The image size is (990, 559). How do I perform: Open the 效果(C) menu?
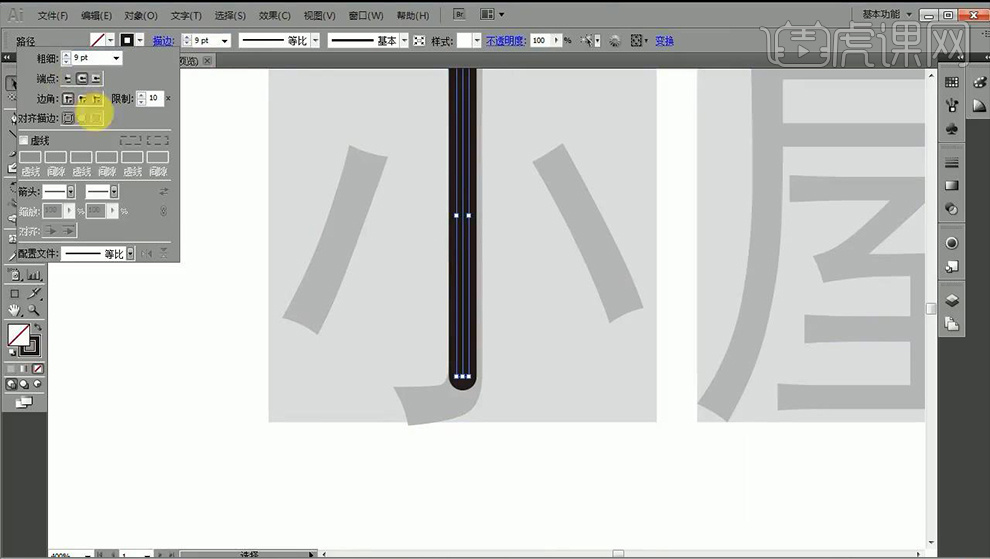(x=274, y=16)
